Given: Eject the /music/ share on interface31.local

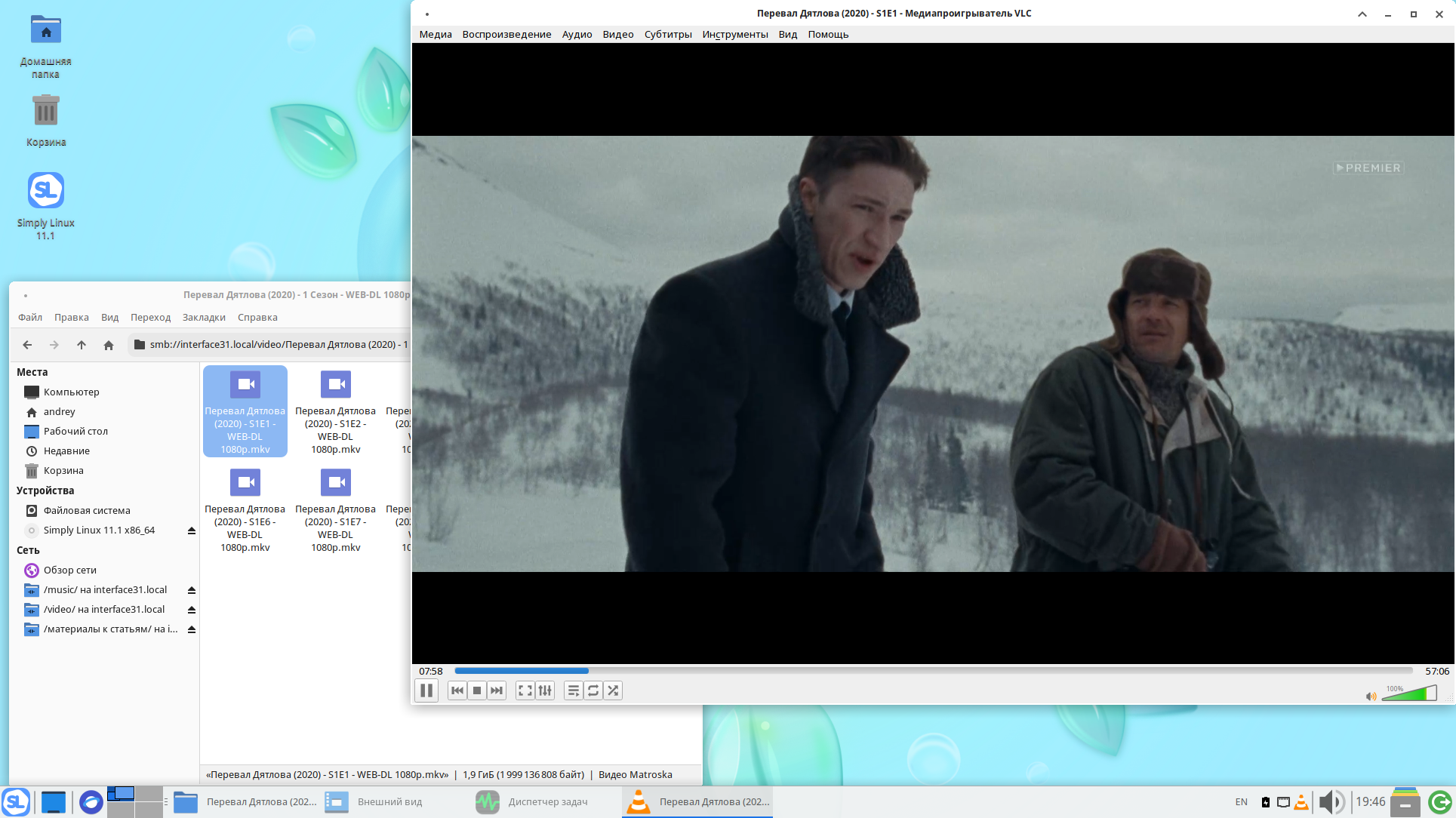Looking at the screenshot, I should [x=192, y=590].
